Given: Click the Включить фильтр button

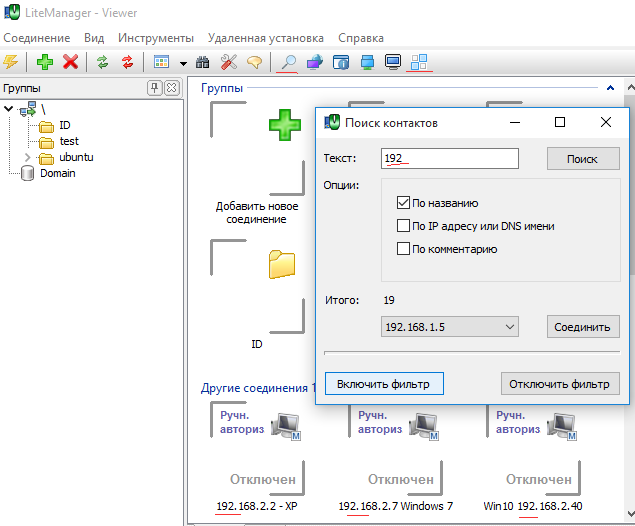Looking at the screenshot, I should [384, 384].
